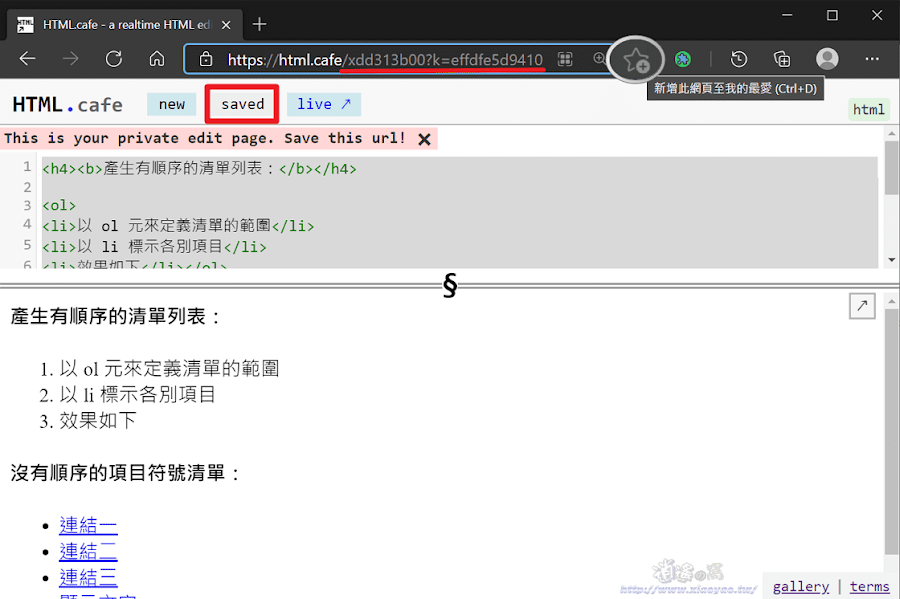Open Collections icon in toolbar
The width and height of the screenshot is (900, 599).
click(782, 59)
